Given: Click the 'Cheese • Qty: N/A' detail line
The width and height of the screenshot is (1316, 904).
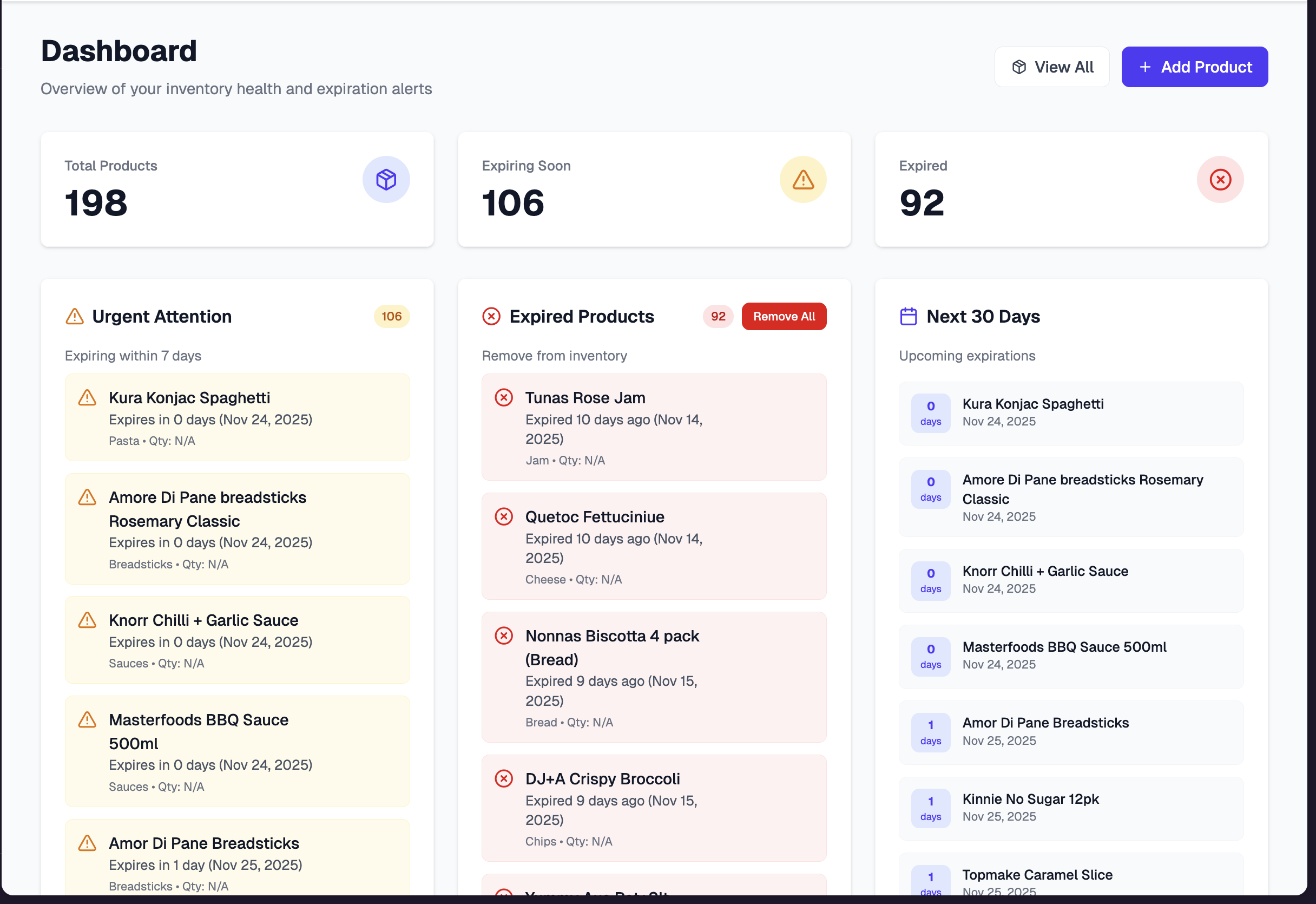Looking at the screenshot, I should point(574,579).
